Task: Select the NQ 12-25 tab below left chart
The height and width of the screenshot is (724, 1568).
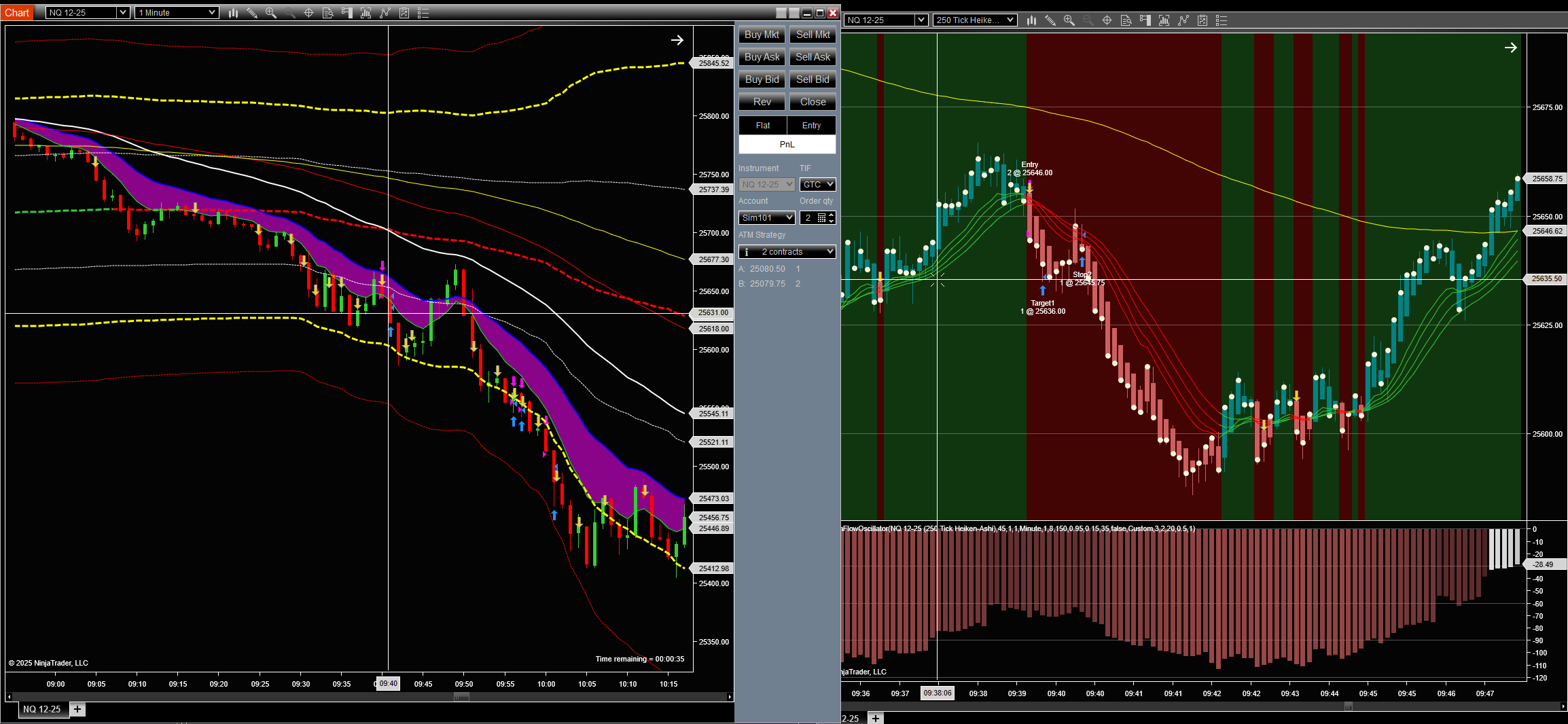Action: pyautogui.click(x=41, y=709)
